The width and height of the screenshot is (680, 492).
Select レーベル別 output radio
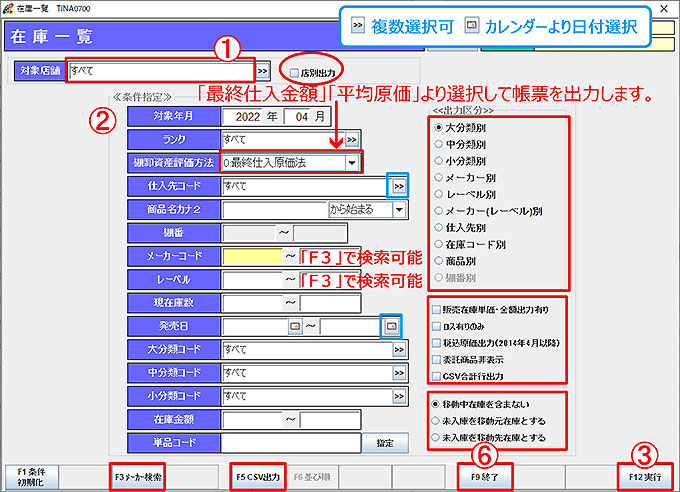click(x=439, y=194)
